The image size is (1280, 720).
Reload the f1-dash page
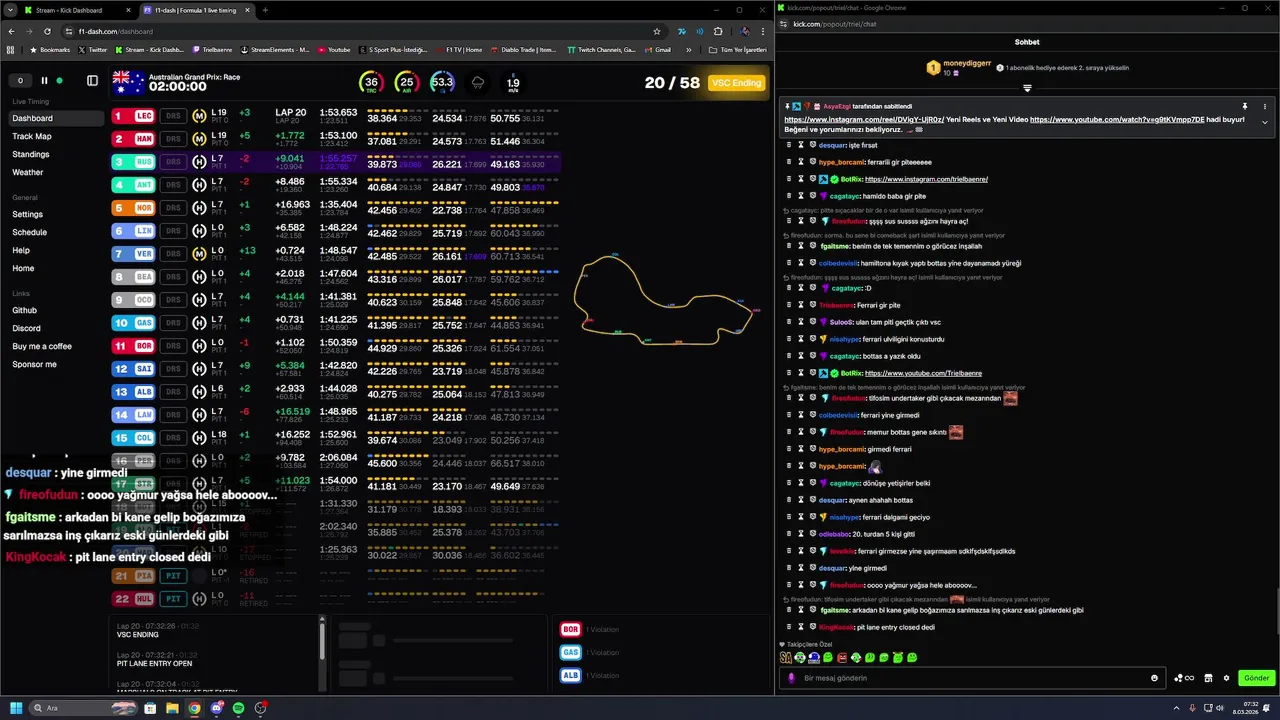47,31
